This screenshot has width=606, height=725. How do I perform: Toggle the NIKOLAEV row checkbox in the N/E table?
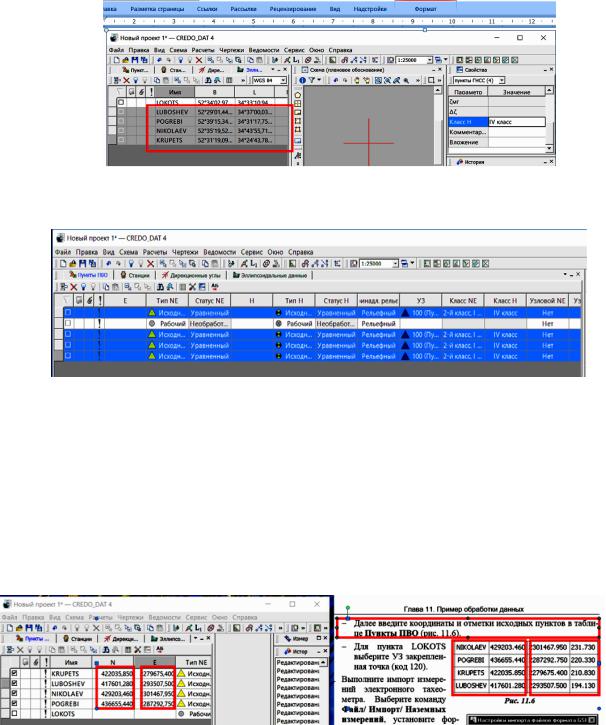[15, 694]
